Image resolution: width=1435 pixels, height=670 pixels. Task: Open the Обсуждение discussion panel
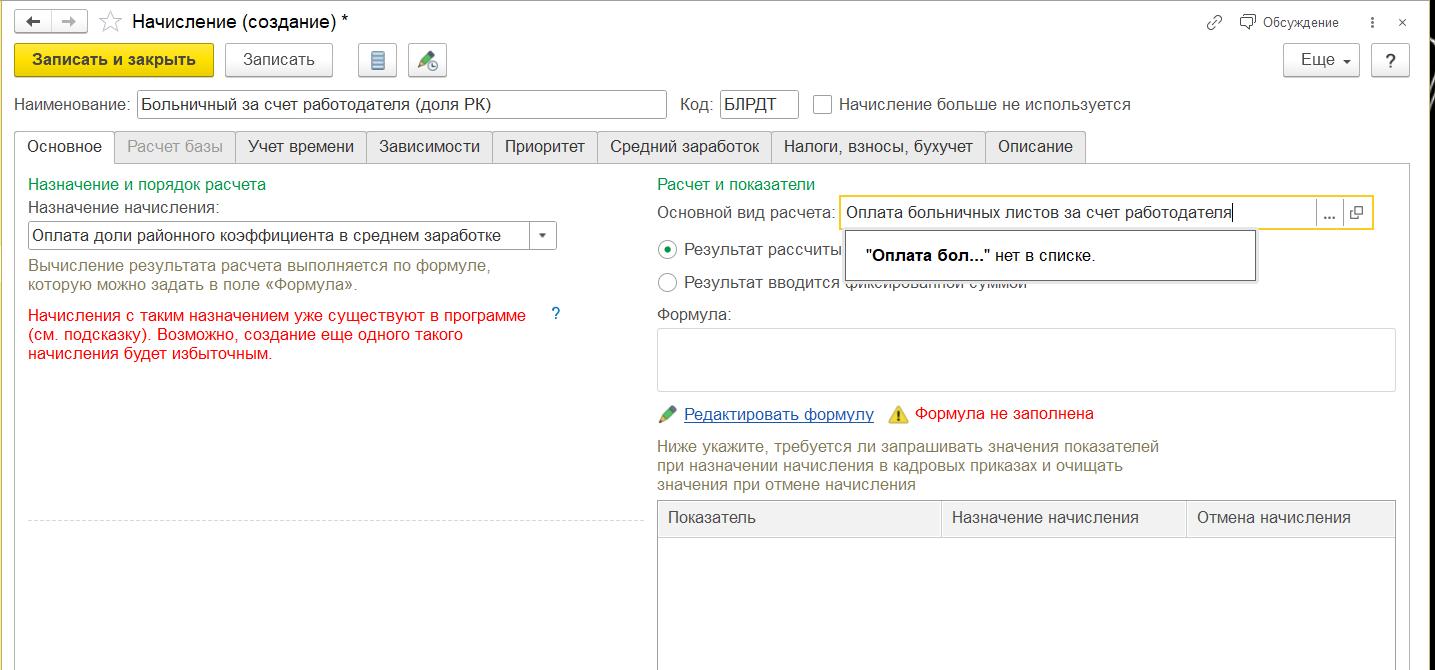pos(1289,22)
